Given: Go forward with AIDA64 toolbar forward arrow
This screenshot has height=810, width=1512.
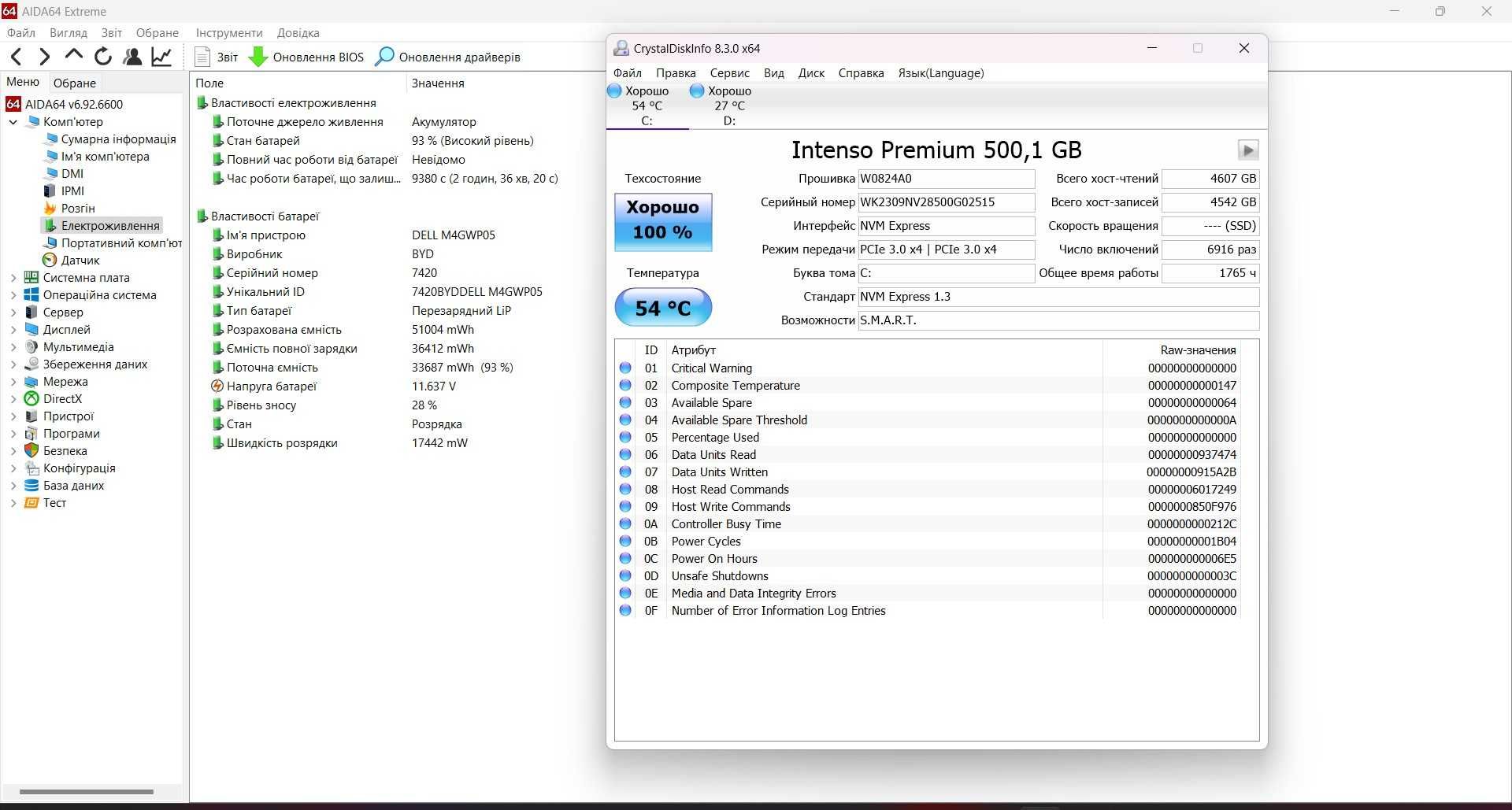Looking at the screenshot, I should coord(44,57).
